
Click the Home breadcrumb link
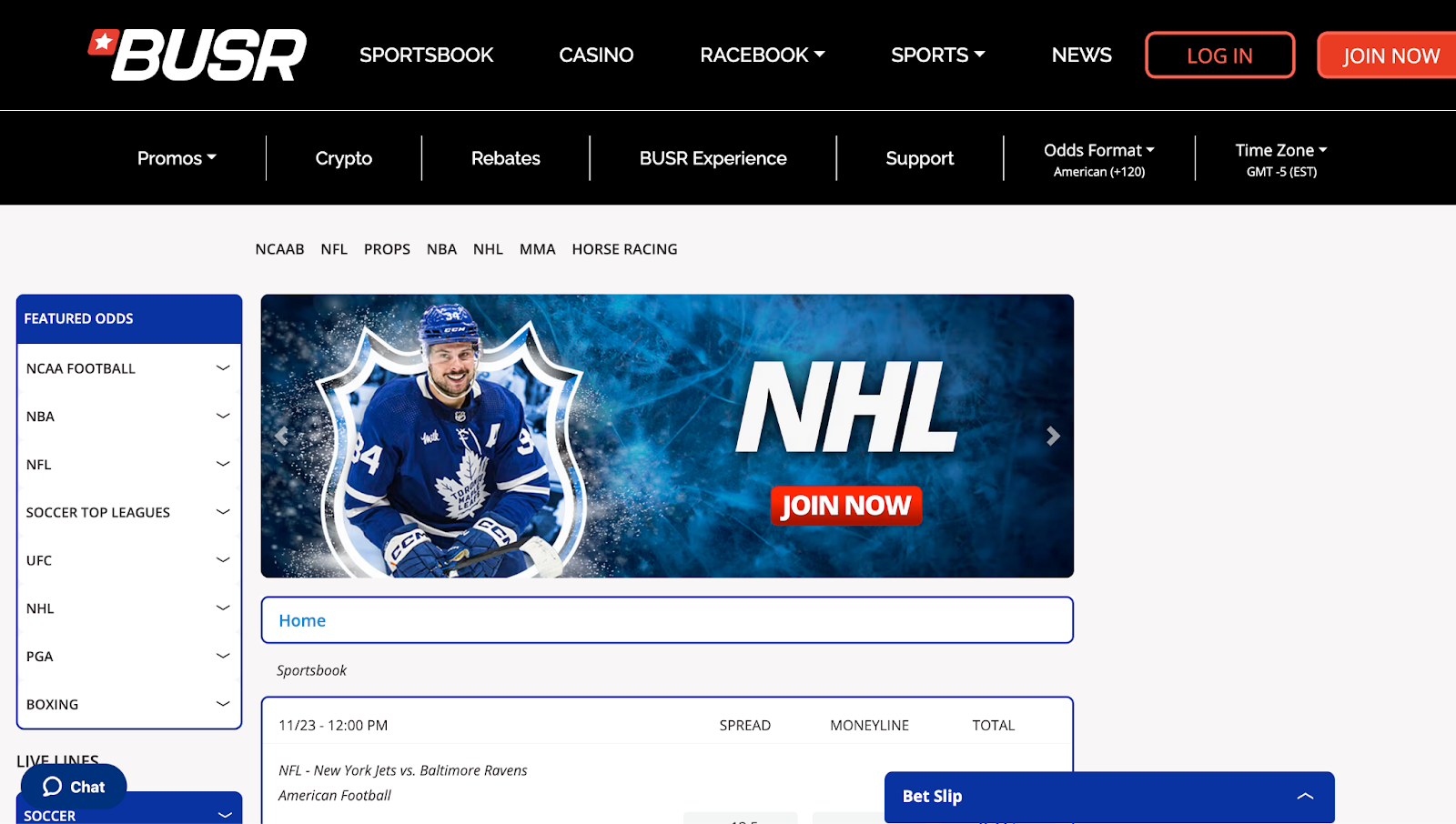[302, 620]
